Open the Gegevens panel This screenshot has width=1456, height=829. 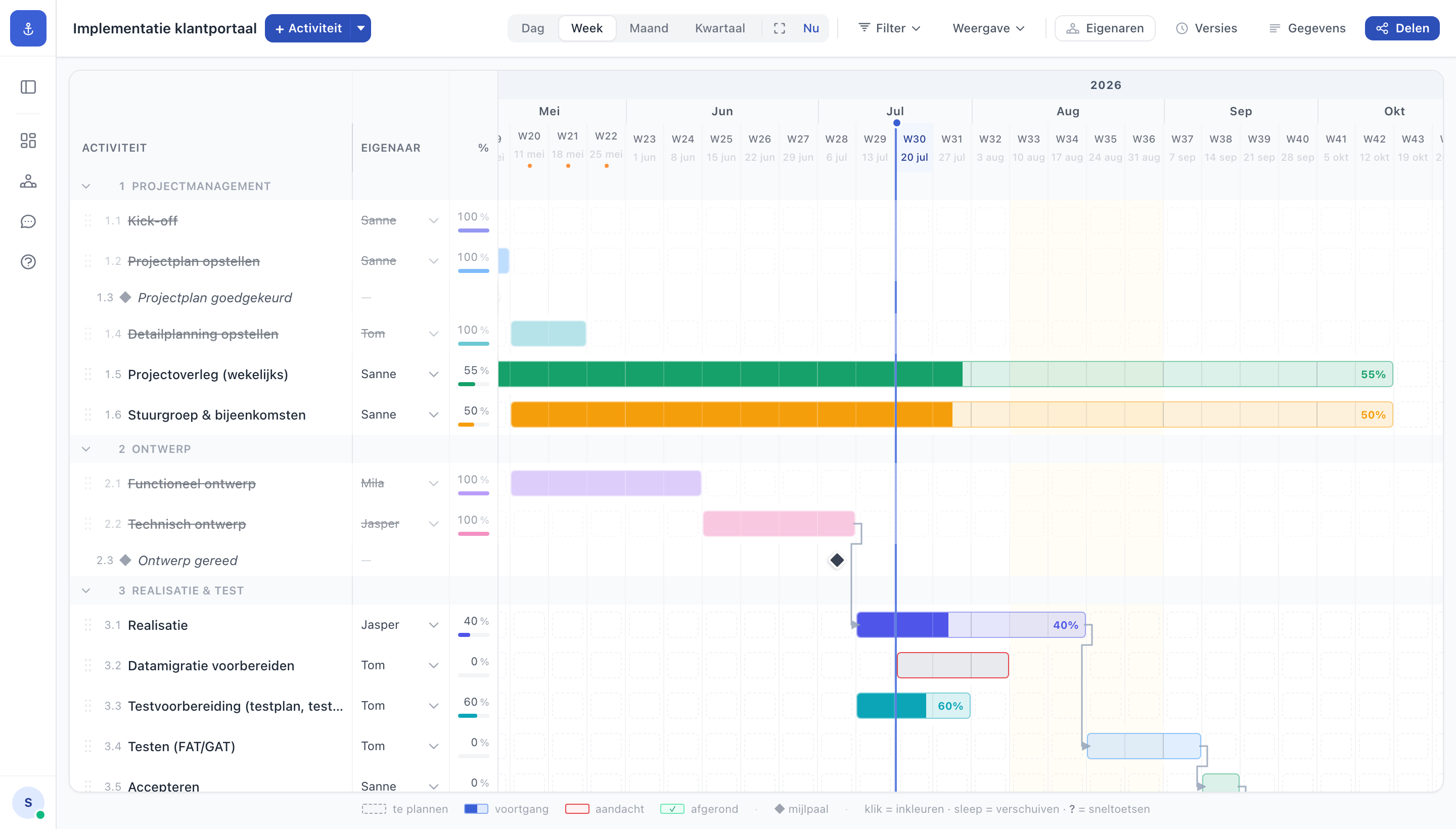click(x=1307, y=28)
